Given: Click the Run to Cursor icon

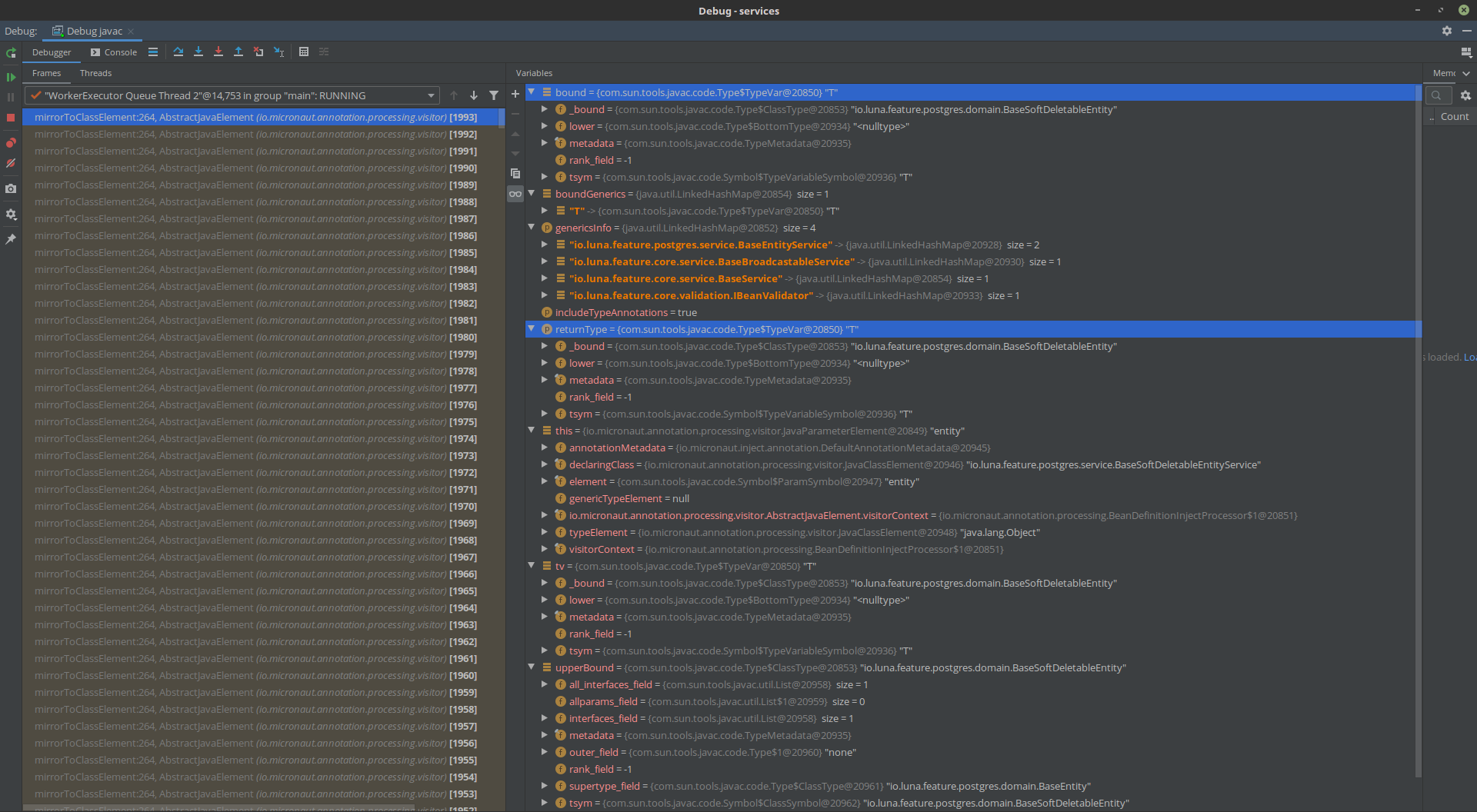Looking at the screenshot, I should click(278, 52).
